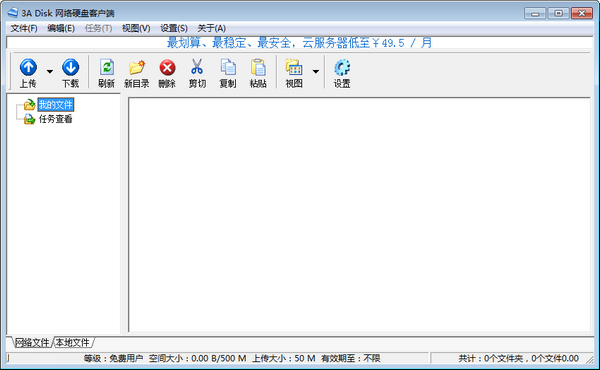Open the 关于(A) menu
Image resolution: width=600 pixels, height=370 pixels.
211,28
